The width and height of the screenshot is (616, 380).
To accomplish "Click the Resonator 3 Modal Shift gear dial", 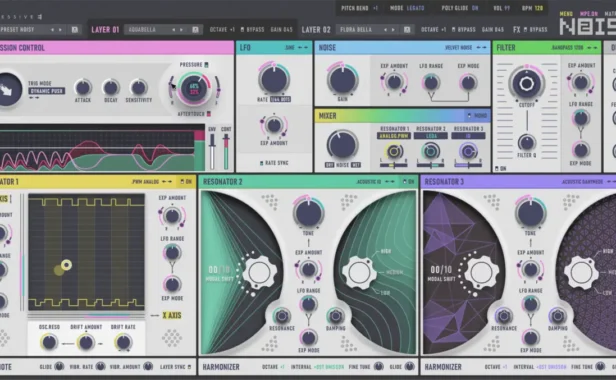I will click(x=482, y=272).
